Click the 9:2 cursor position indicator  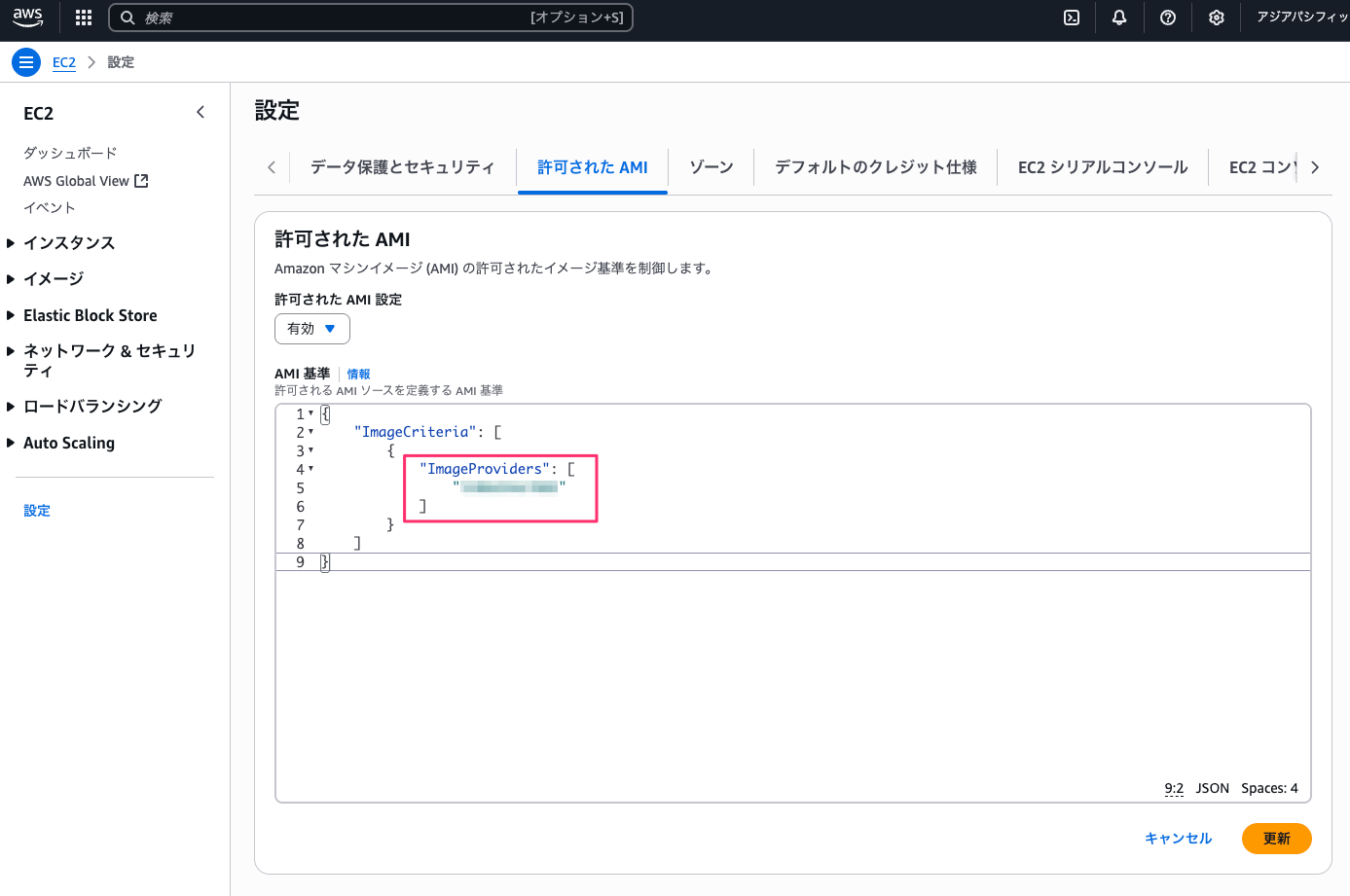1174,788
